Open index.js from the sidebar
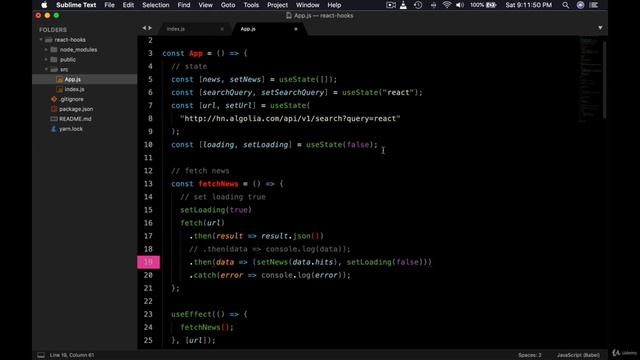The height and width of the screenshot is (360, 640). 74,89
